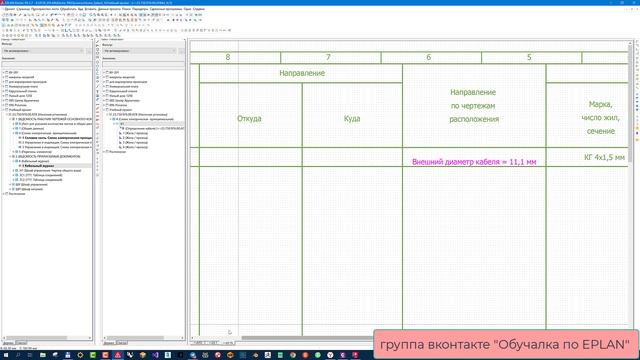This screenshot has width=640, height=360.
Task: Open the Проект menu
Action: [x=9, y=9]
